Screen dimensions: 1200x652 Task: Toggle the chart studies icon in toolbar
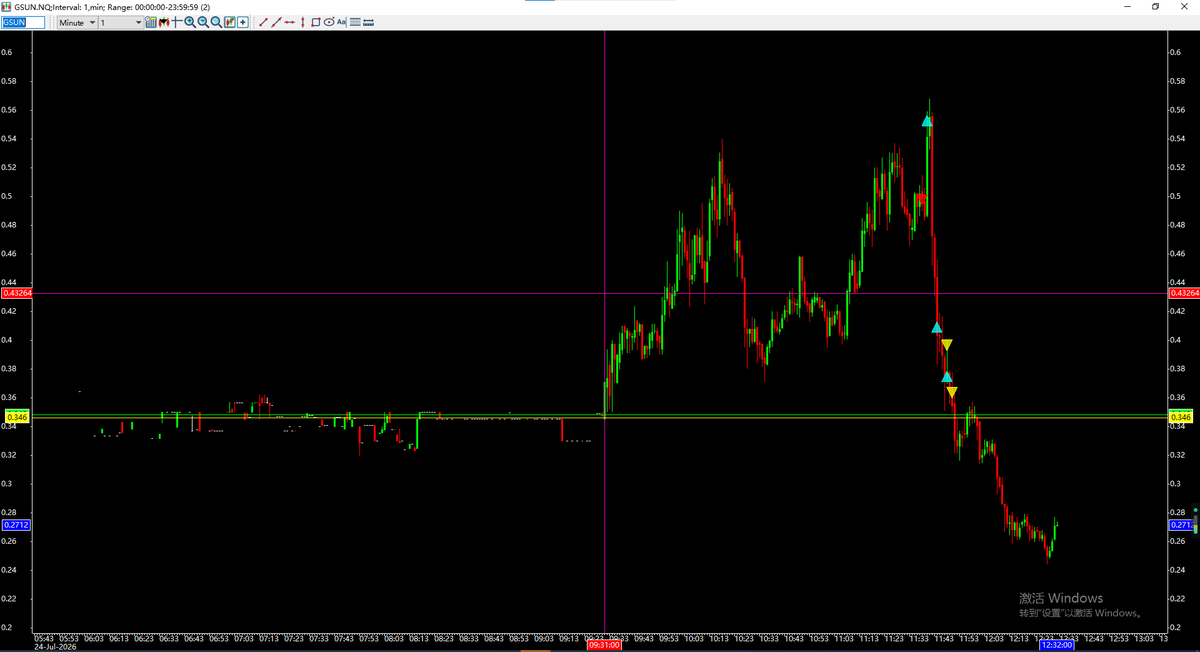(229, 22)
